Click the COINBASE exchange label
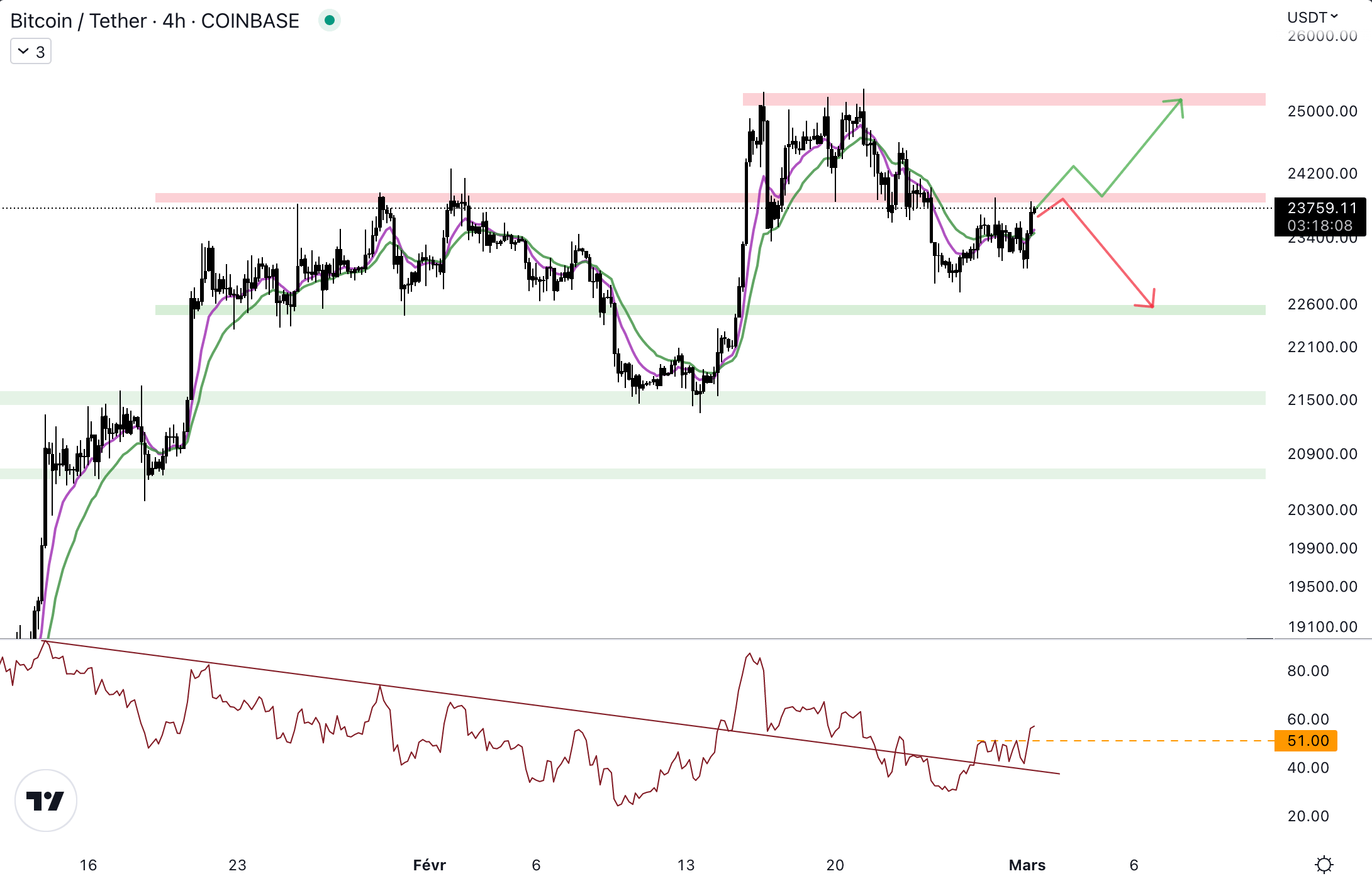Screen dimensions: 1372x881 click(250, 21)
